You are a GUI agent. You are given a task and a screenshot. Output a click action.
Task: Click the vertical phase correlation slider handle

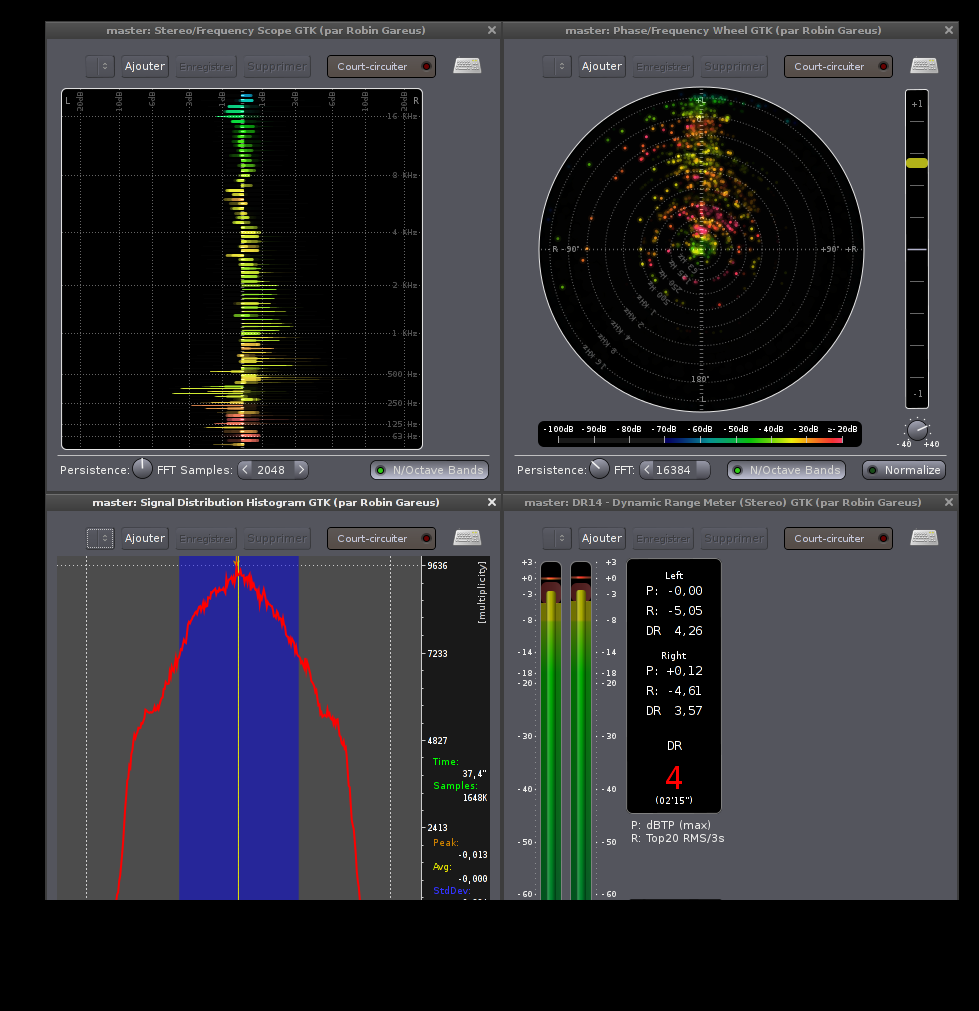click(916, 162)
